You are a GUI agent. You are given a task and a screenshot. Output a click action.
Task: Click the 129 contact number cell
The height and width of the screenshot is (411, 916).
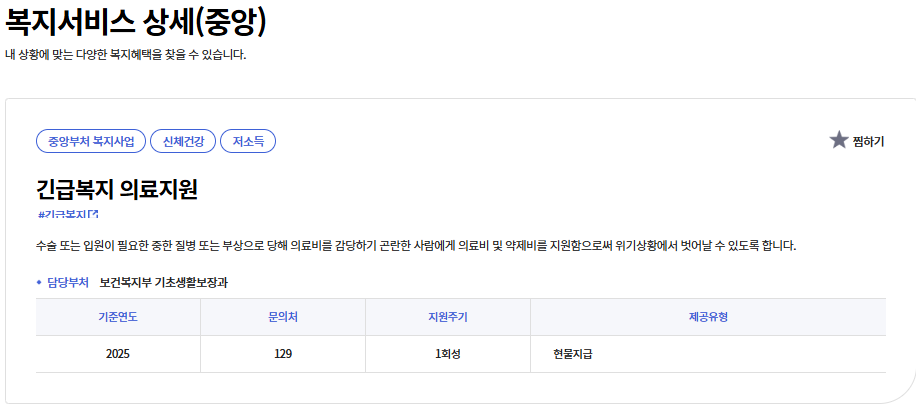pyautogui.click(x=283, y=354)
